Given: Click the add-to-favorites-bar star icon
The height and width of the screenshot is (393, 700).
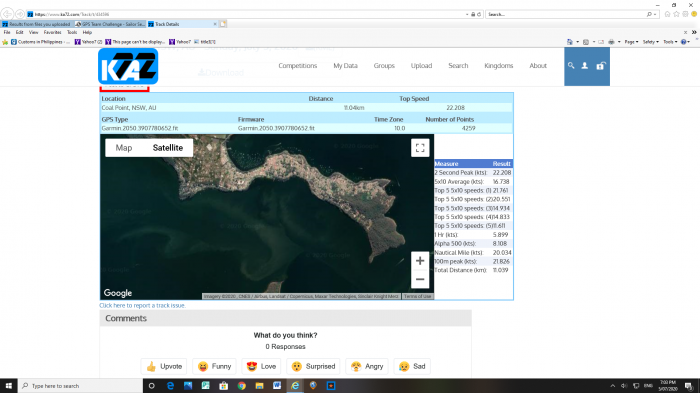Looking at the screenshot, I should (x=5, y=42).
